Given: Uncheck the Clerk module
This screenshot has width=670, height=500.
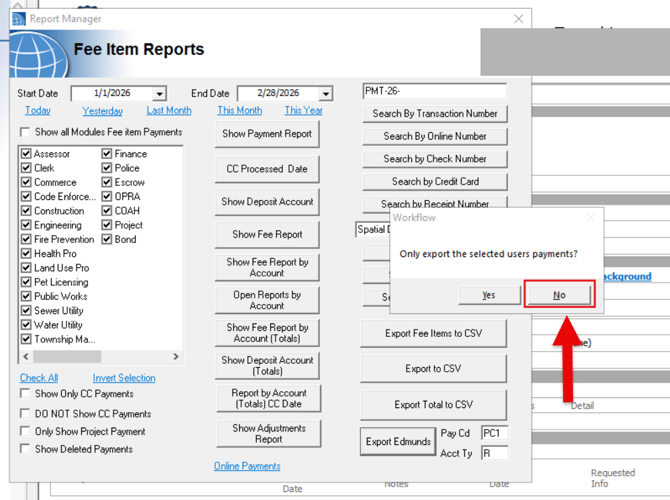Looking at the screenshot, I should [x=26, y=168].
